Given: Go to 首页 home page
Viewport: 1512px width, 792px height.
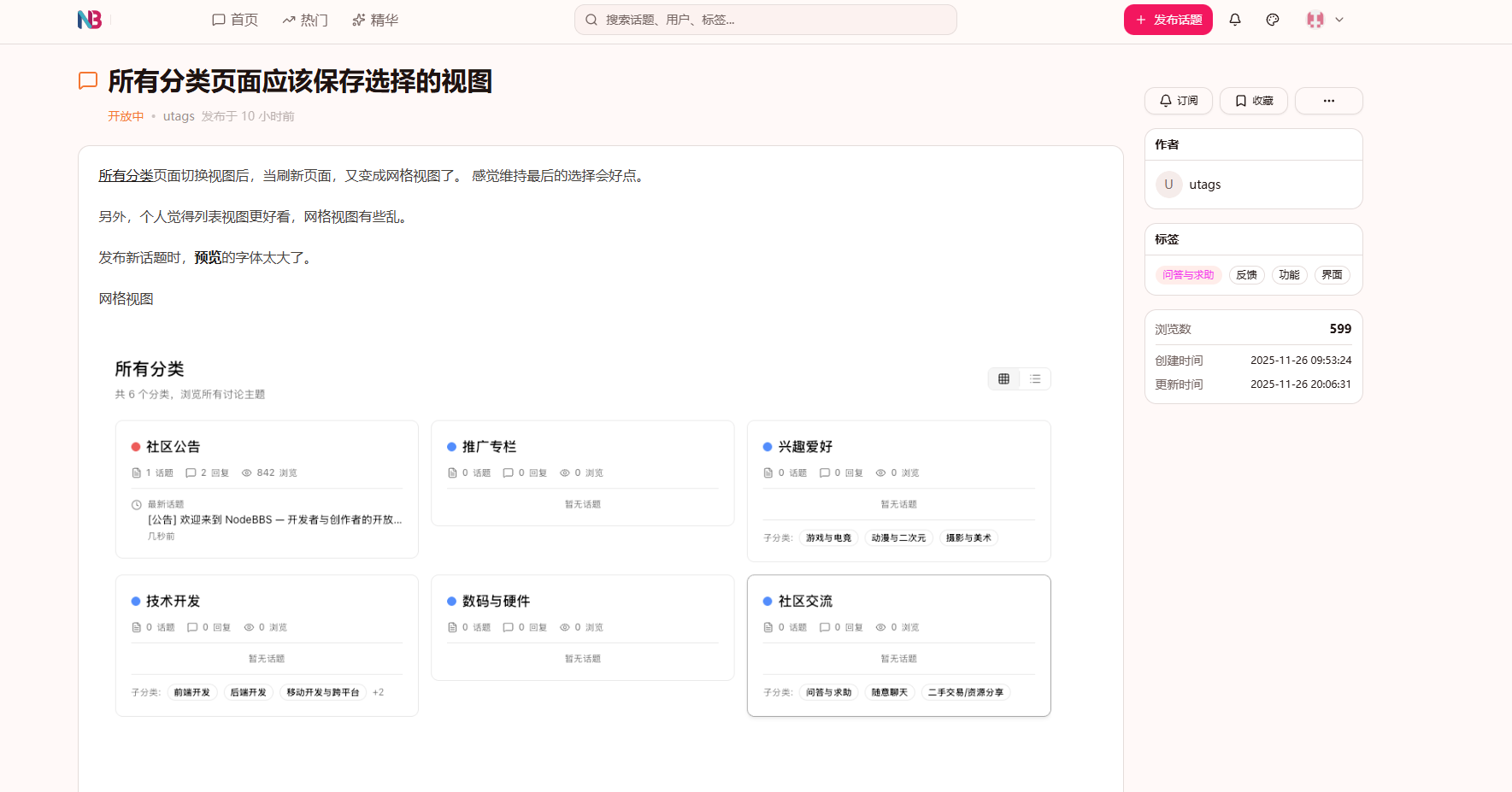Looking at the screenshot, I should [x=235, y=20].
